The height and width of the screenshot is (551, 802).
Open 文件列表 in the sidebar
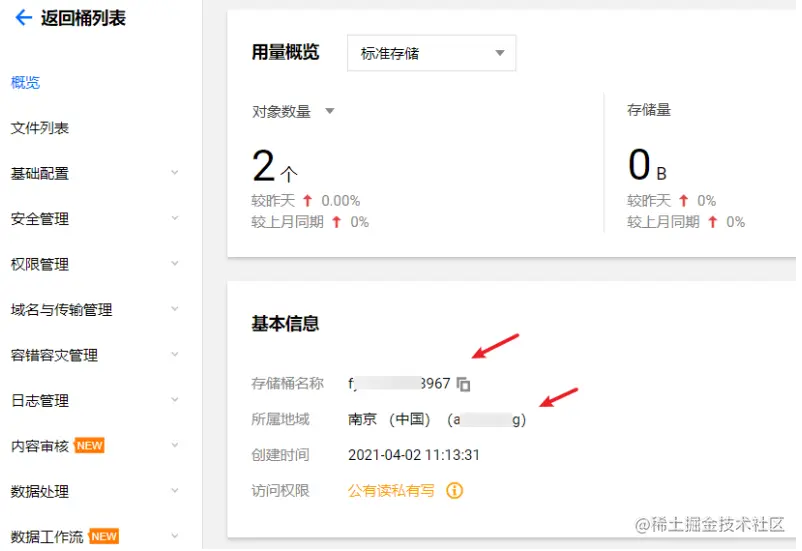click(40, 128)
